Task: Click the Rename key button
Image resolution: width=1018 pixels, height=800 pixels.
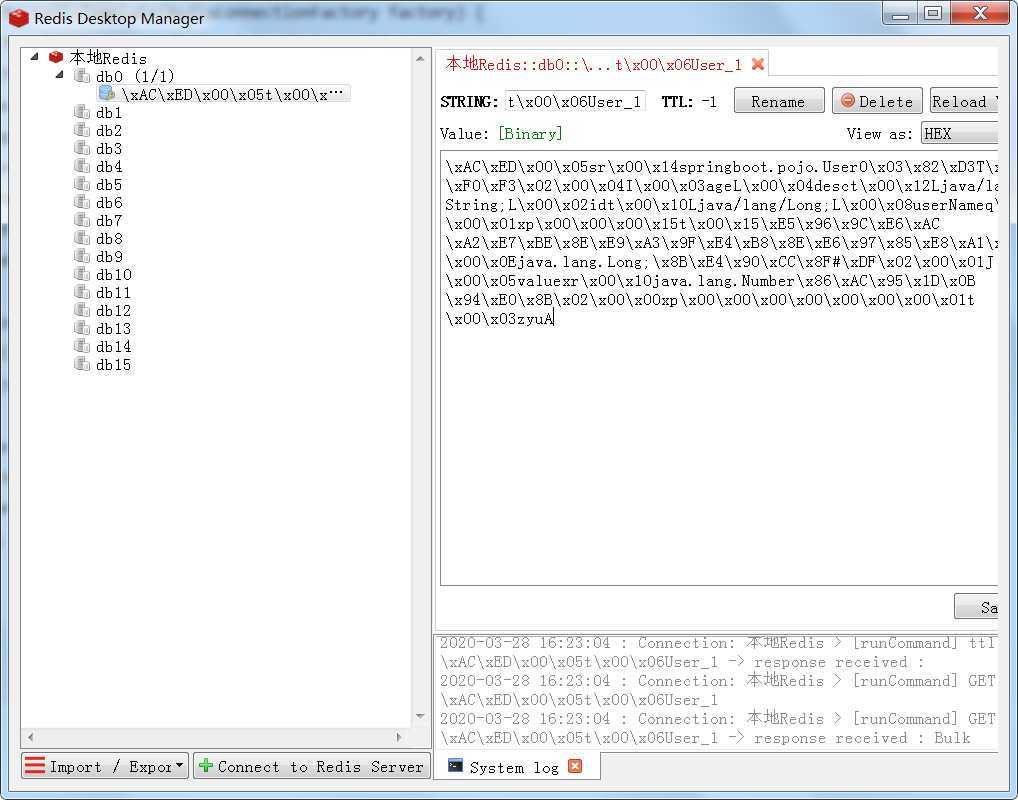Action: 779,101
